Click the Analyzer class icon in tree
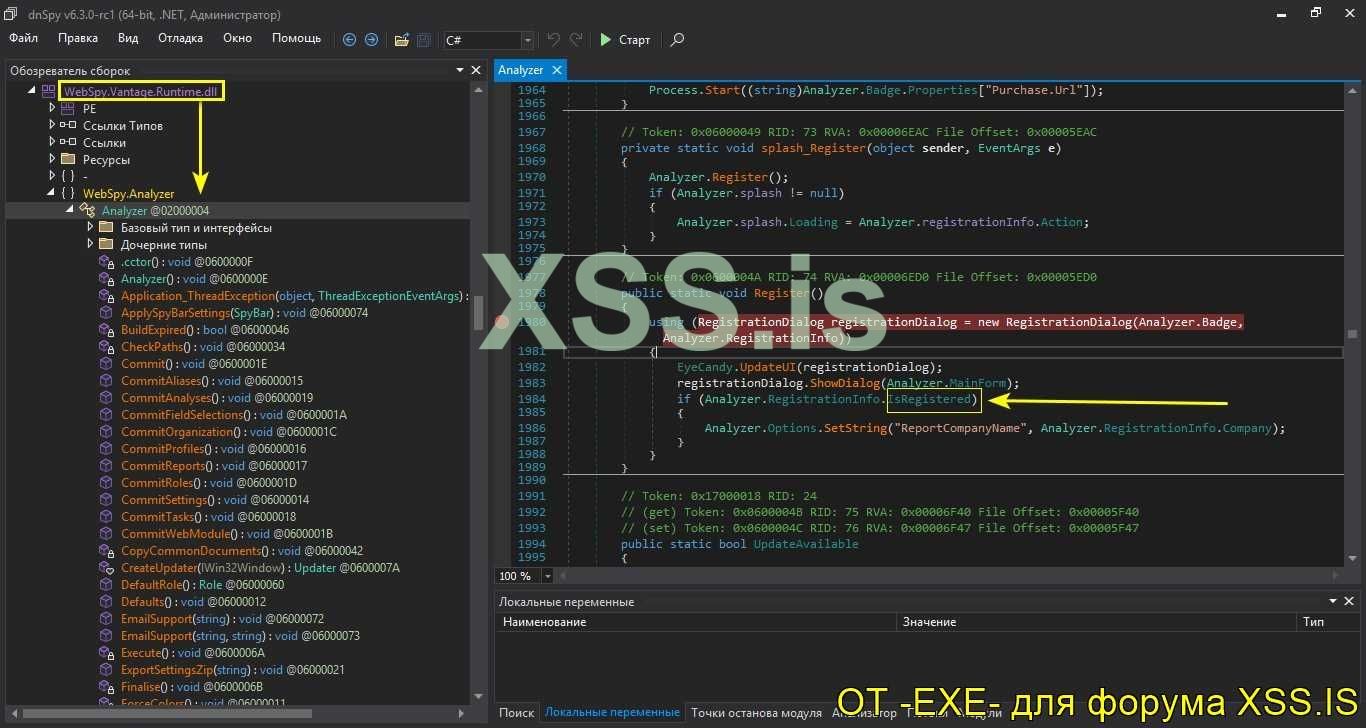The image size is (1366, 728). [x=87, y=211]
